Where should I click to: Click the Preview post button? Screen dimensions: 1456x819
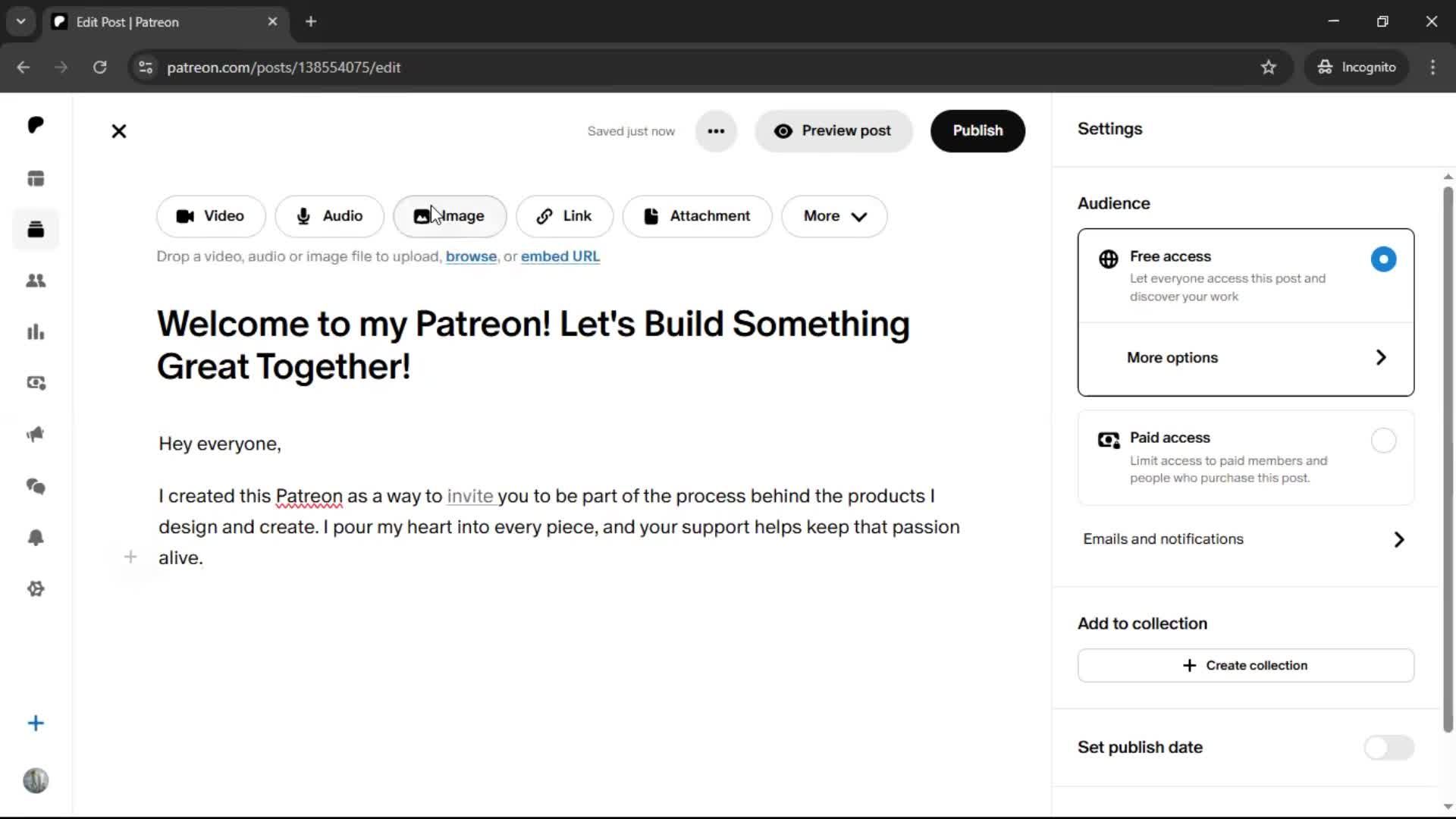coord(833,131)
